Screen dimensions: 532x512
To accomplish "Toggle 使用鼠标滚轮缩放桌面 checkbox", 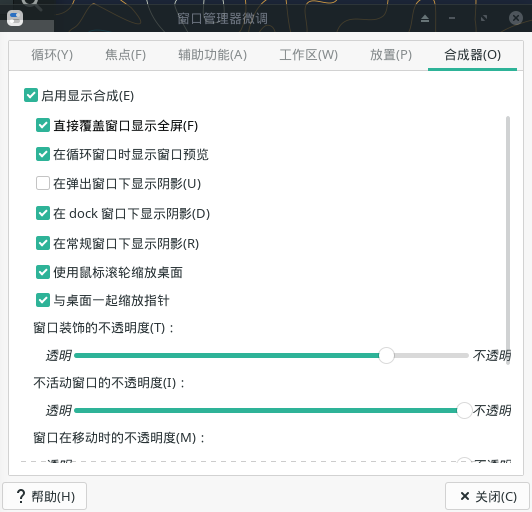I will coord(43,272).
